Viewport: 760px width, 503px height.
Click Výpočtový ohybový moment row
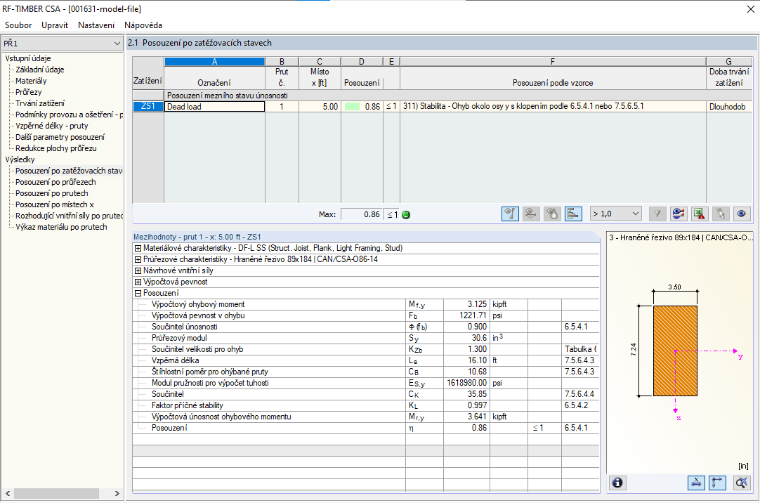pos(366,304)
